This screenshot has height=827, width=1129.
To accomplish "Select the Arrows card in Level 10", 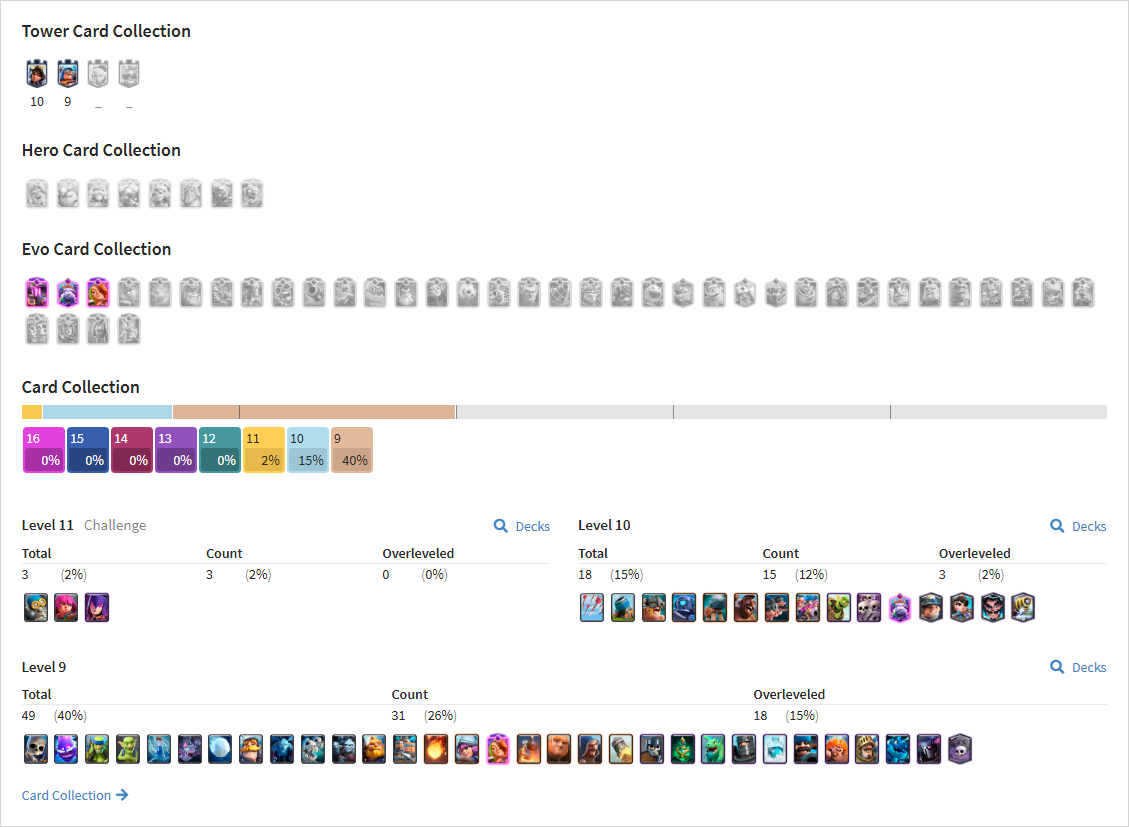I will click(x=592, y=607).
